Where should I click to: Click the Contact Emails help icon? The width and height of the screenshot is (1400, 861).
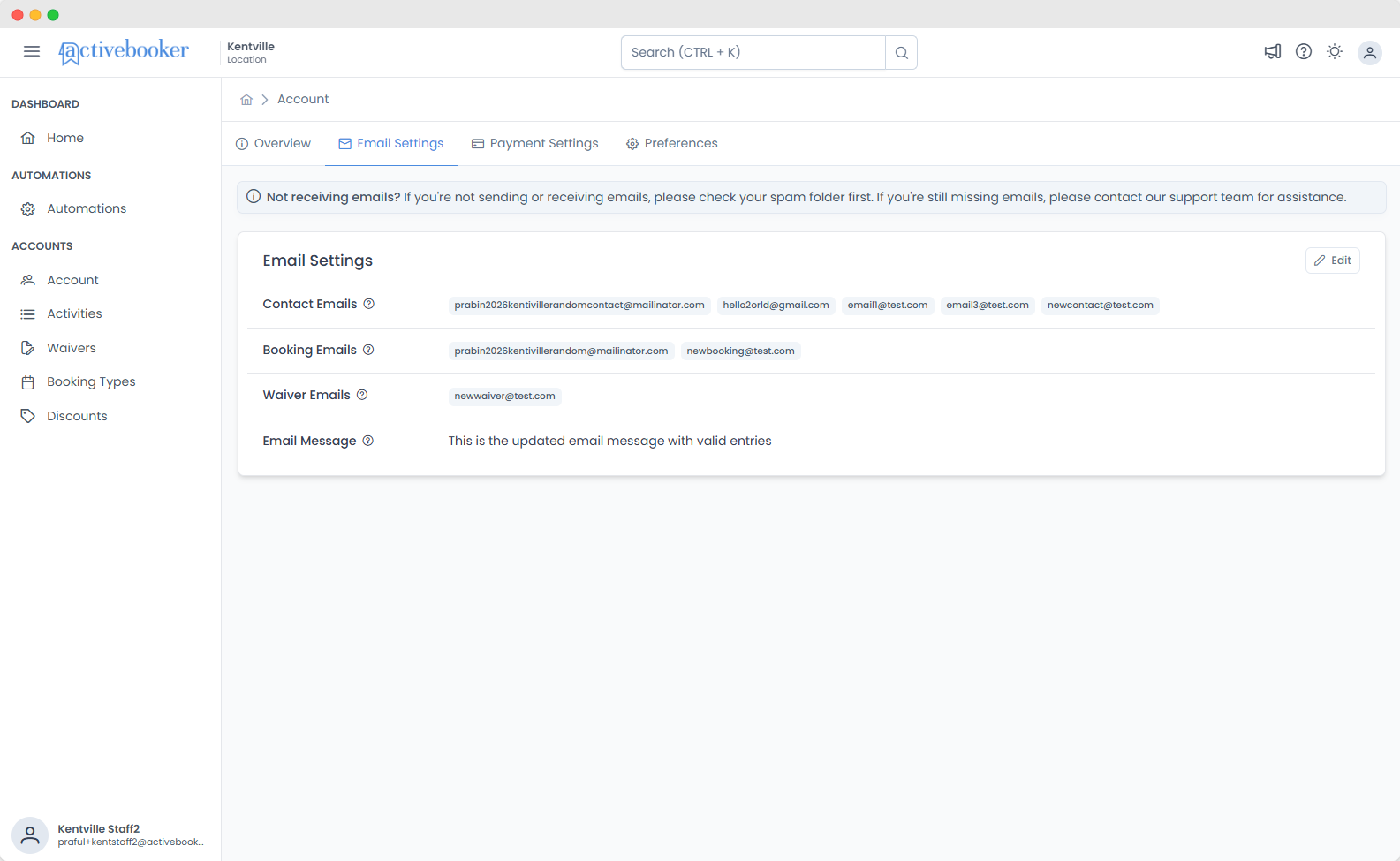click(369, 304)
